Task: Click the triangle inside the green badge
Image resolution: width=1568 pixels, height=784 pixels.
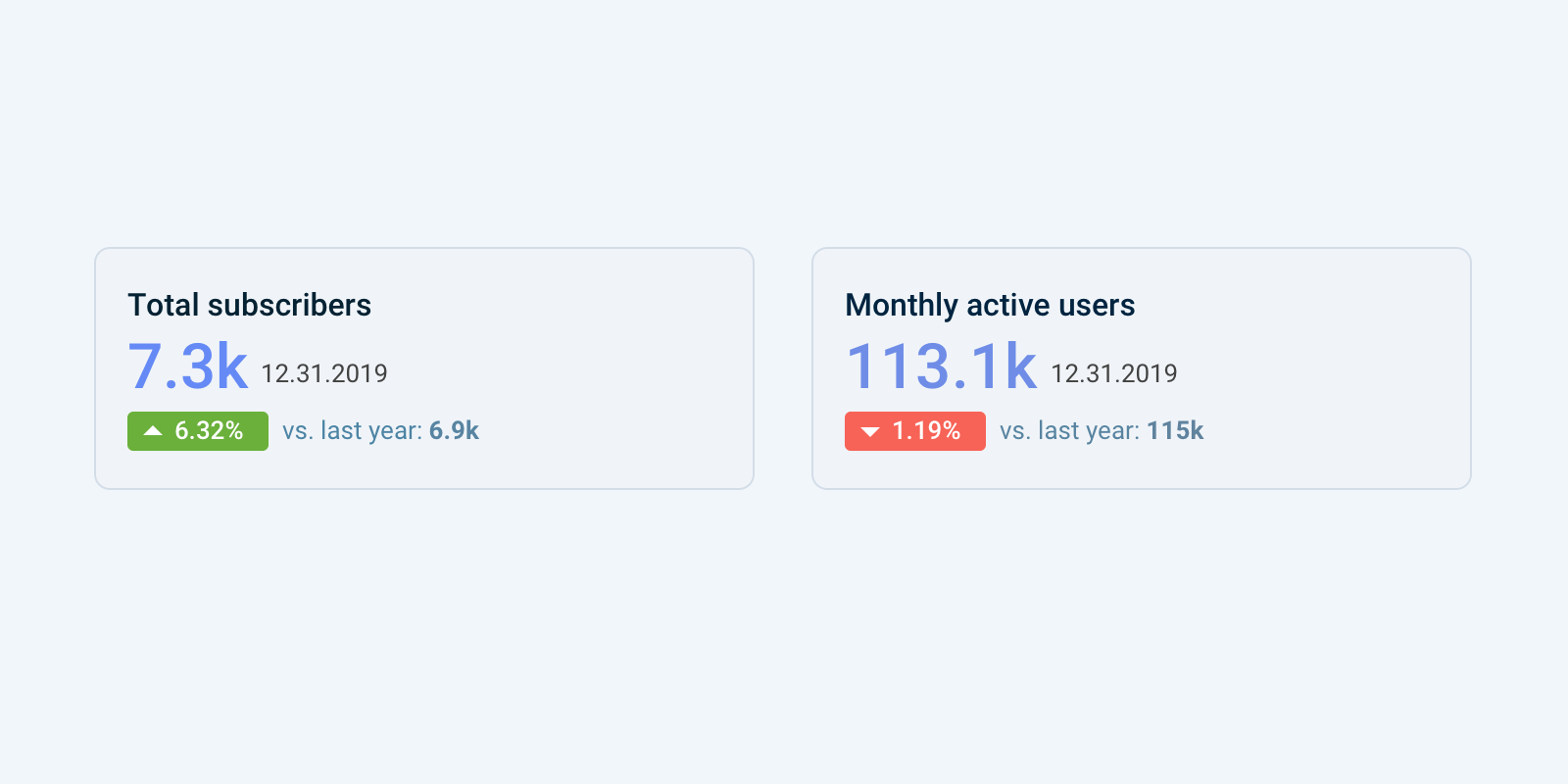Action: 155,429
